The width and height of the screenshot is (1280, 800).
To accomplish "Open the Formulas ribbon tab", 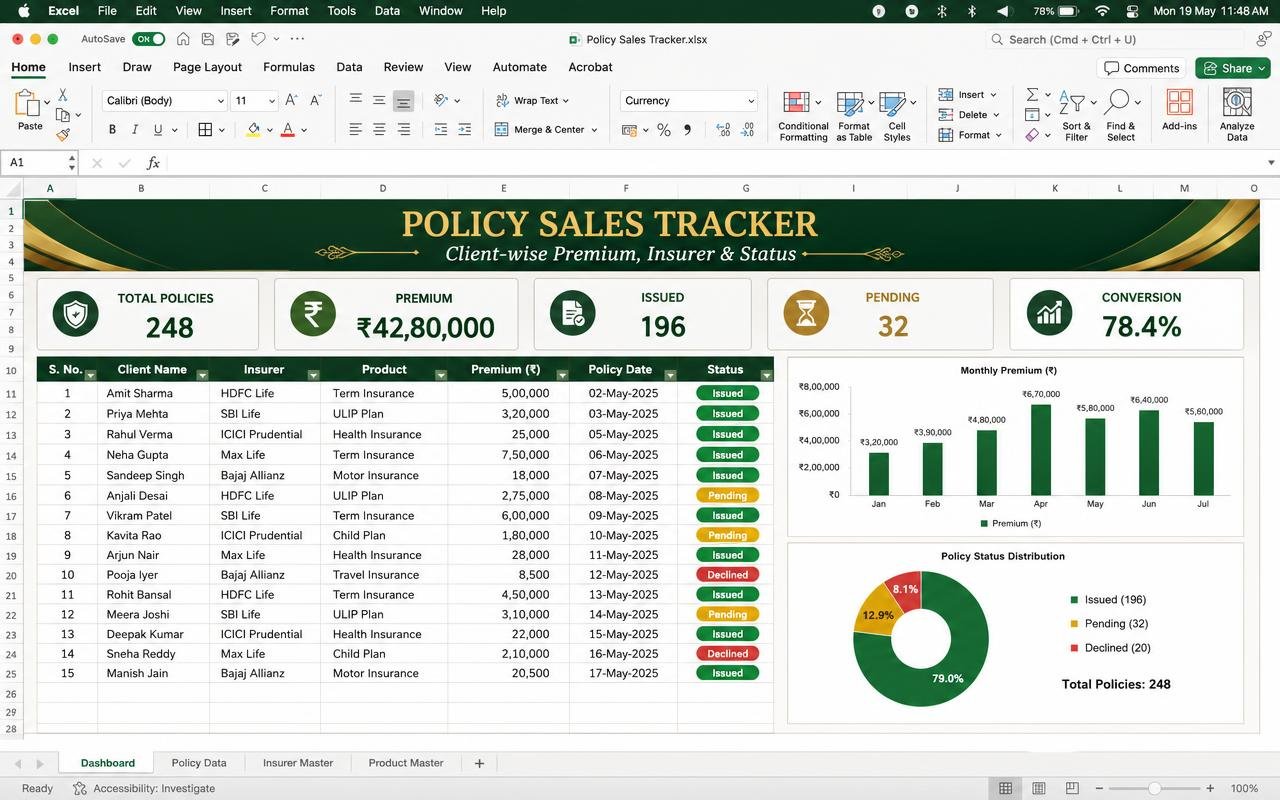I will (x=289, y=67).
